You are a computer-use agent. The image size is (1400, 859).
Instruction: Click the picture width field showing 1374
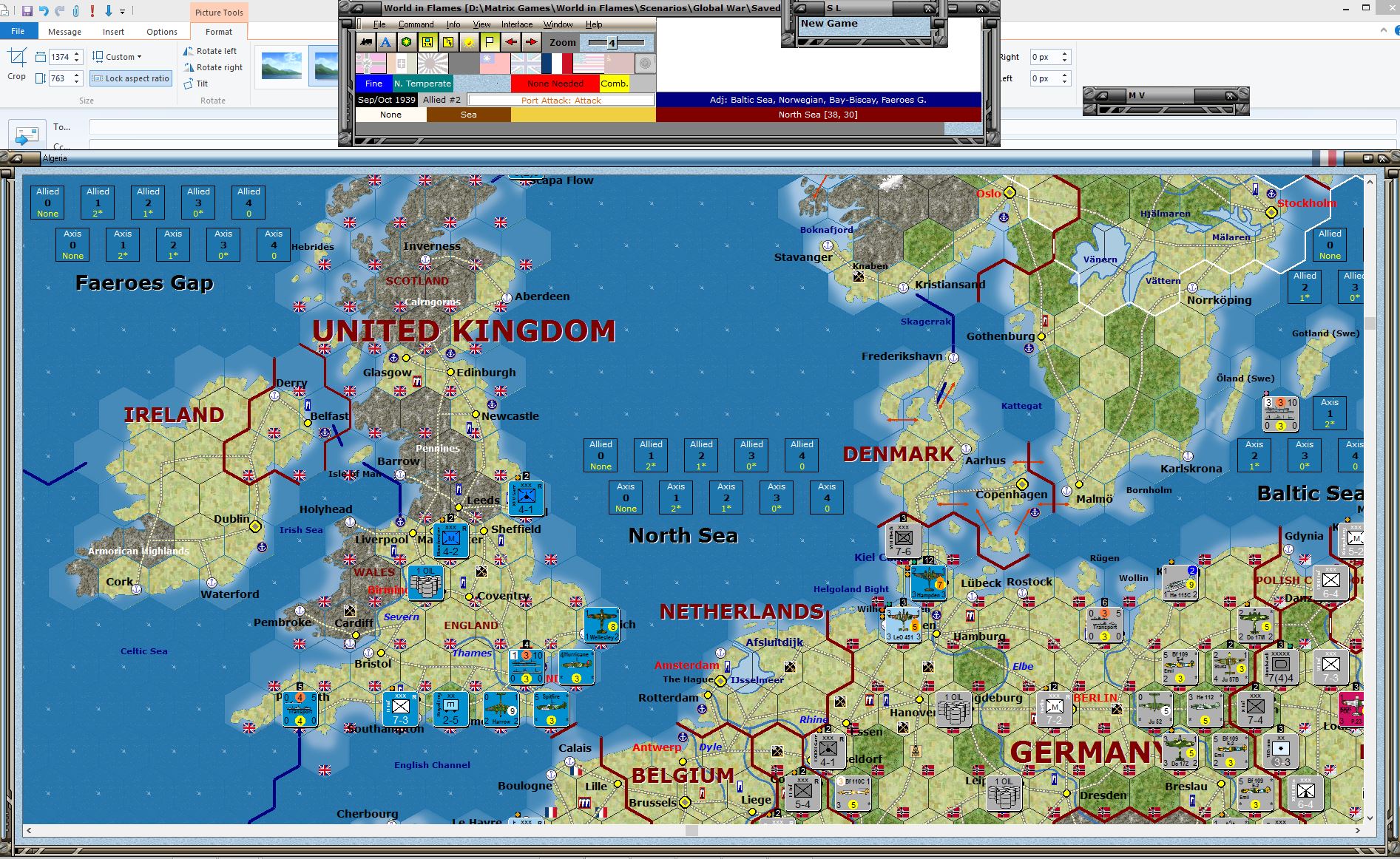point(60,57)
